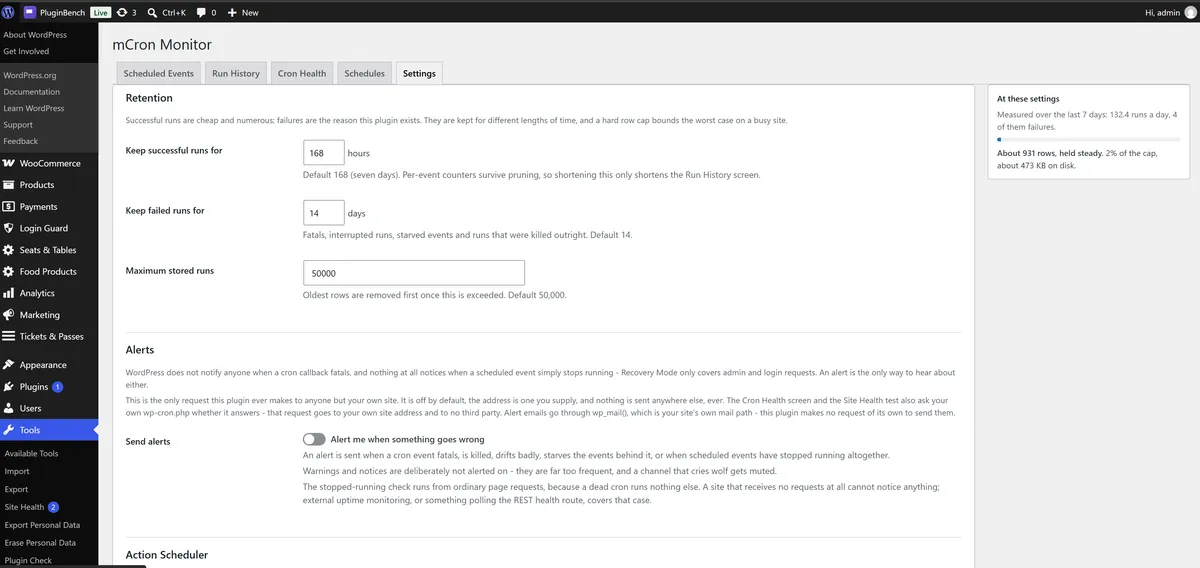
Task: Click the Keep successful runs hours field
Action: (x=324, y=153)
